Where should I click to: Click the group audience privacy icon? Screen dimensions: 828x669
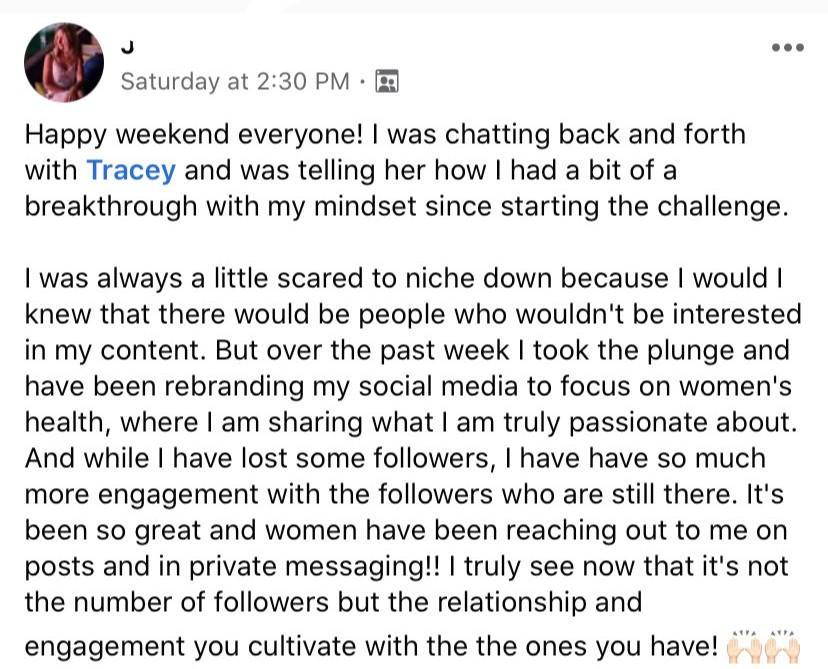coord(386,81)
